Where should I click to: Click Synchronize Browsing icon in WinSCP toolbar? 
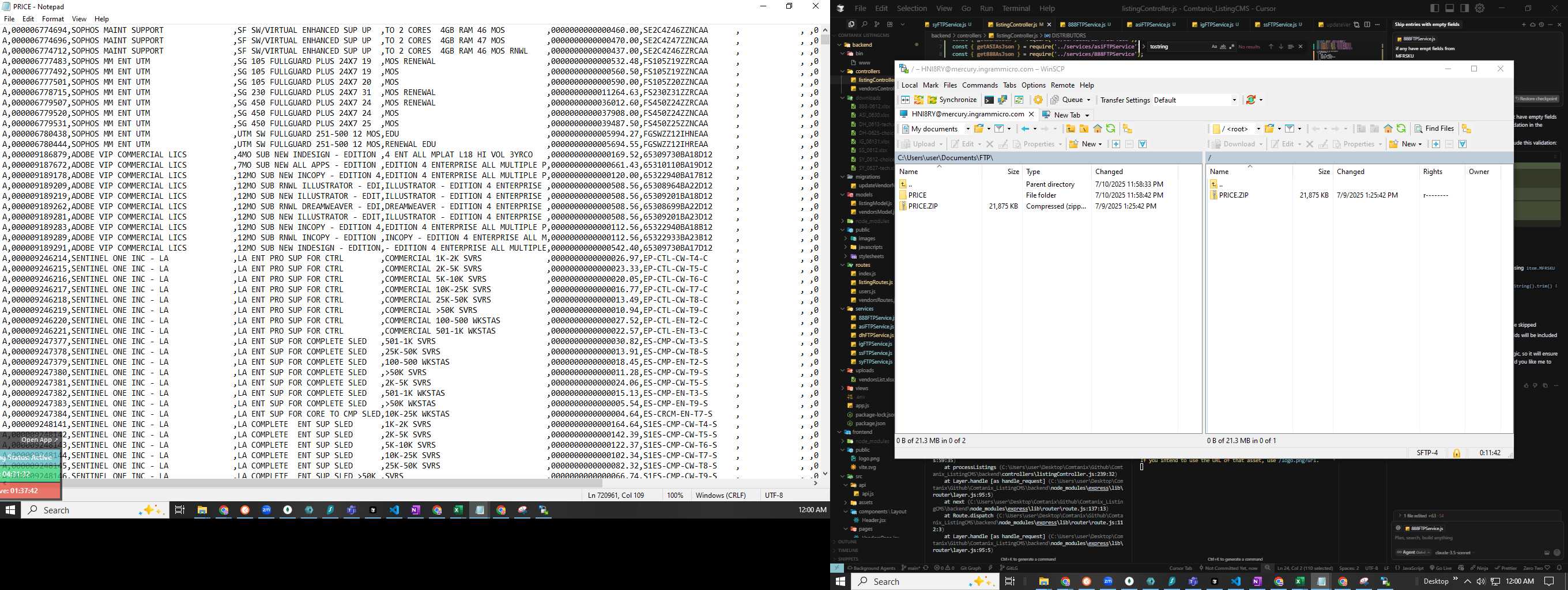(x=1019, y=100)
